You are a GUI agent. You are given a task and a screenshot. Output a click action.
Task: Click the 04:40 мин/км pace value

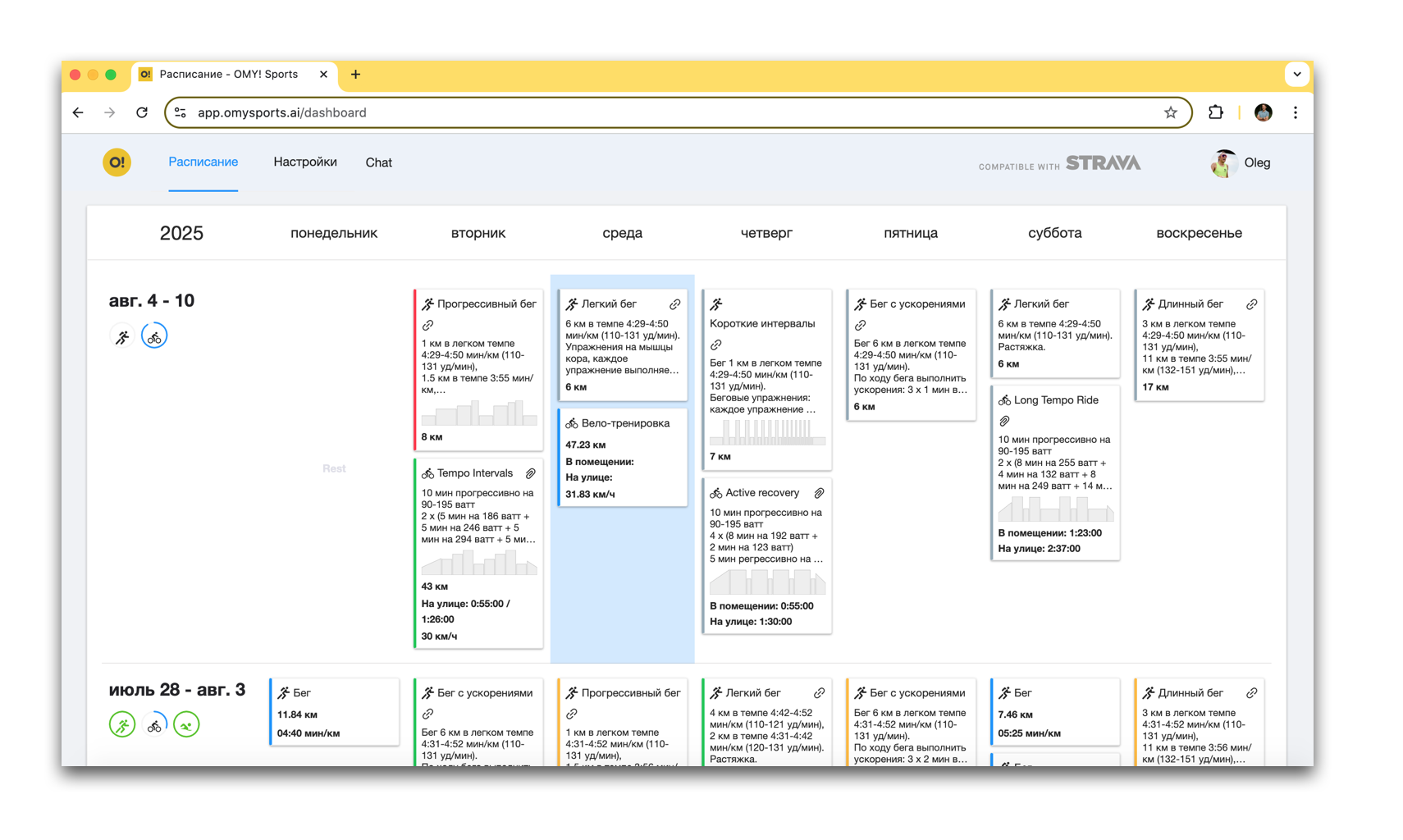click(x=308, y=733)
